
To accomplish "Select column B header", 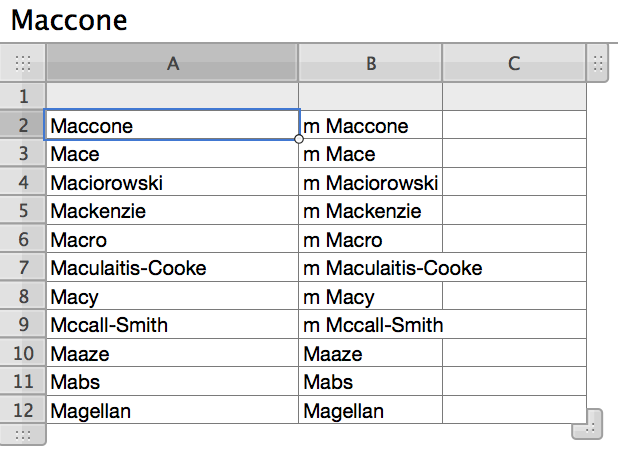I will (370, 63).
